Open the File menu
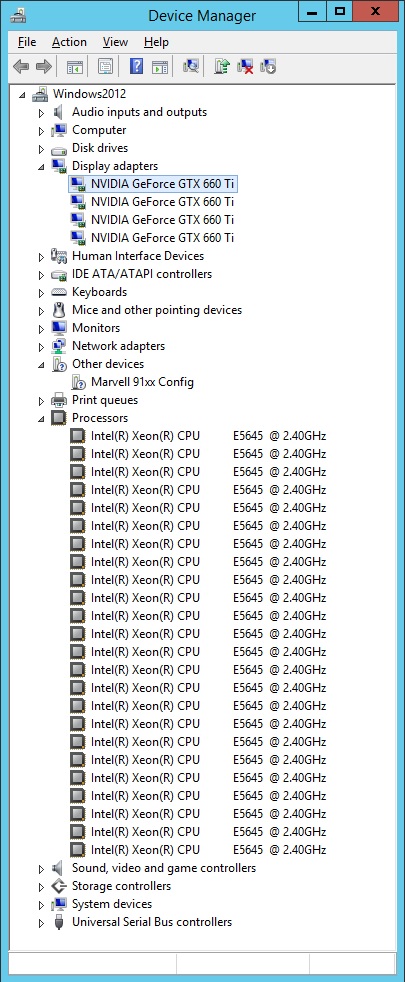This screenshot has width=405, height=982. coord(27,42)
